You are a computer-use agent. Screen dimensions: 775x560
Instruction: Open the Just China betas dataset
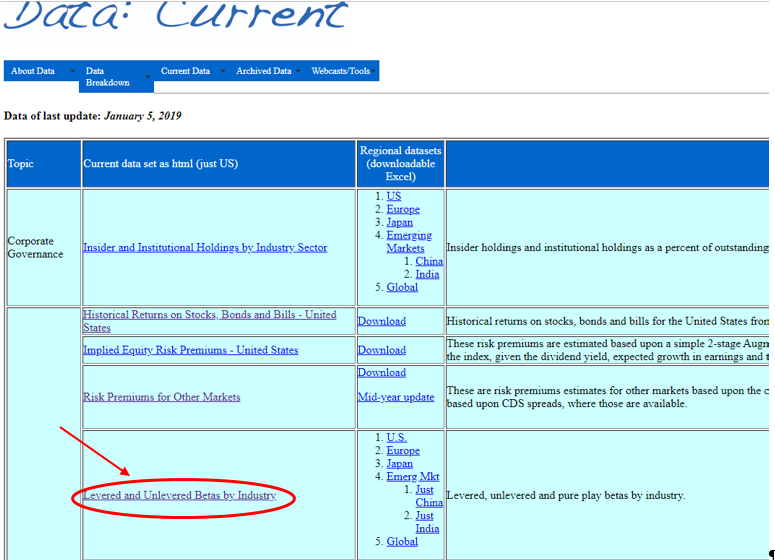click(x=429, y=496)
